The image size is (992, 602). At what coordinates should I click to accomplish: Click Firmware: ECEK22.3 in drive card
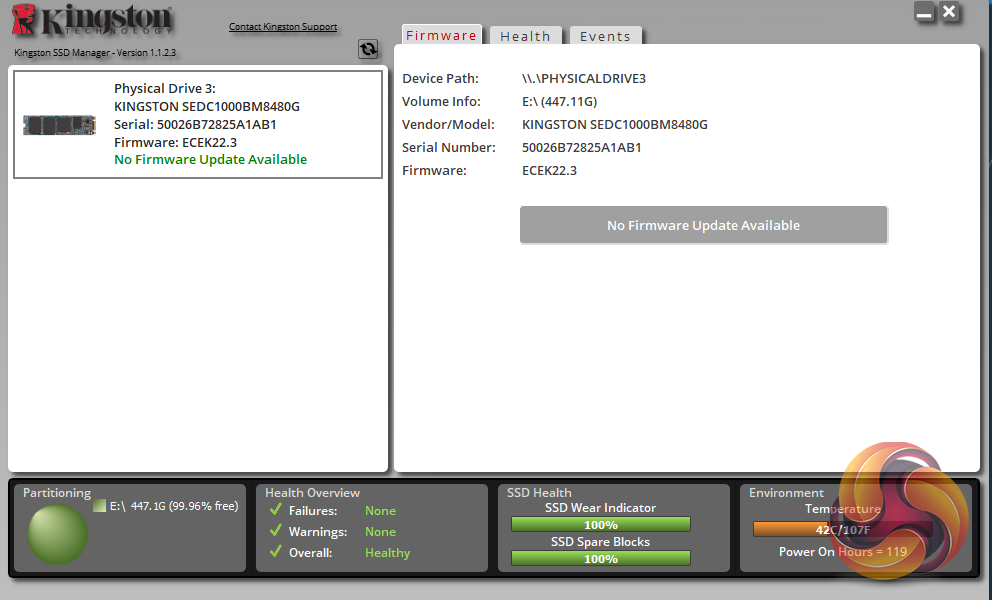pyautogui.click(x=175, y=142)
